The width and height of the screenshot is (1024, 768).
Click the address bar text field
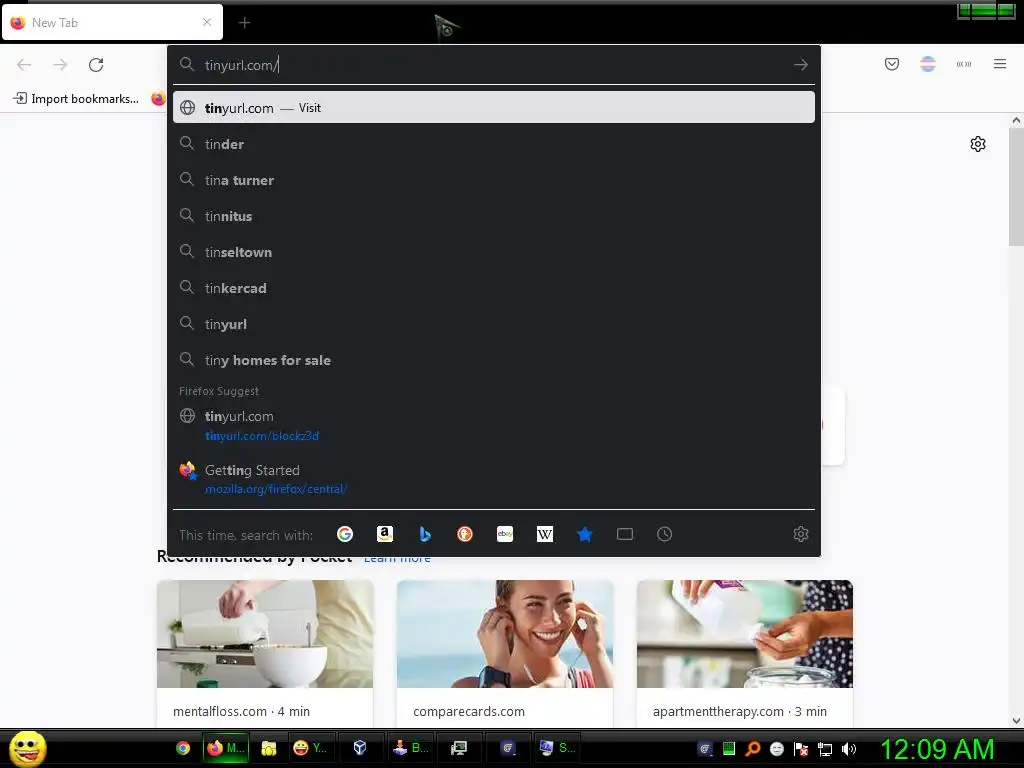[x=494, y=65]
